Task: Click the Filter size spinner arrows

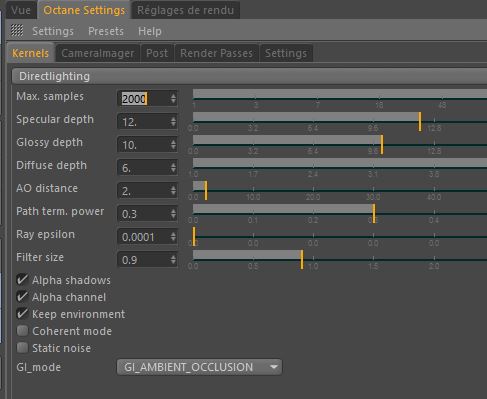Action: point(173,260)
